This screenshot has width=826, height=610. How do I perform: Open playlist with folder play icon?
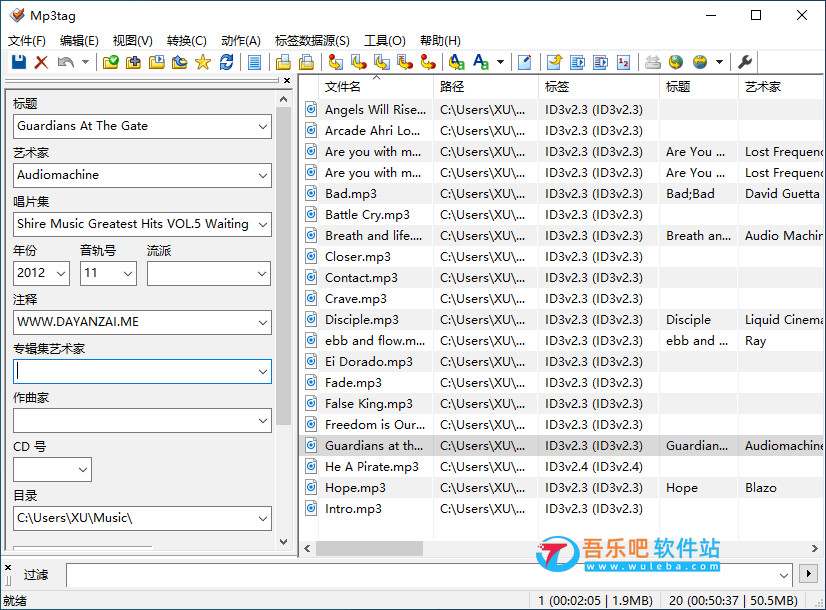point(156,62)
